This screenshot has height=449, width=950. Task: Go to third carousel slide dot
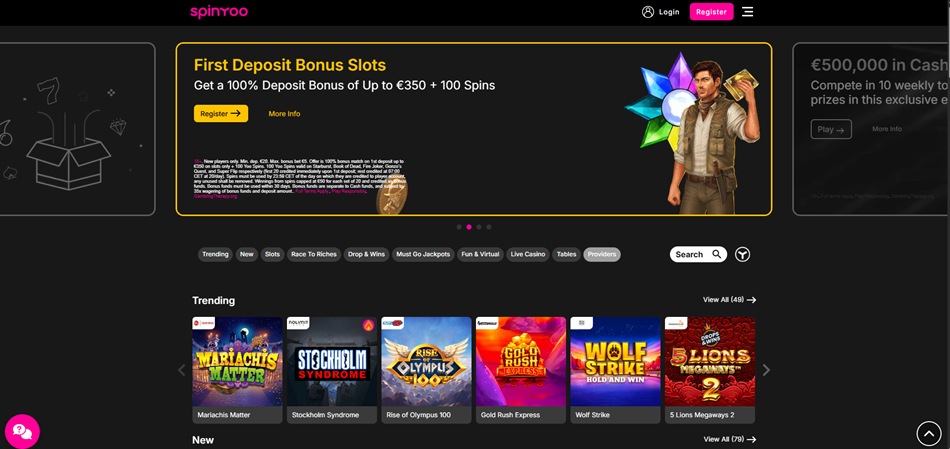click(x=479, y=227)
